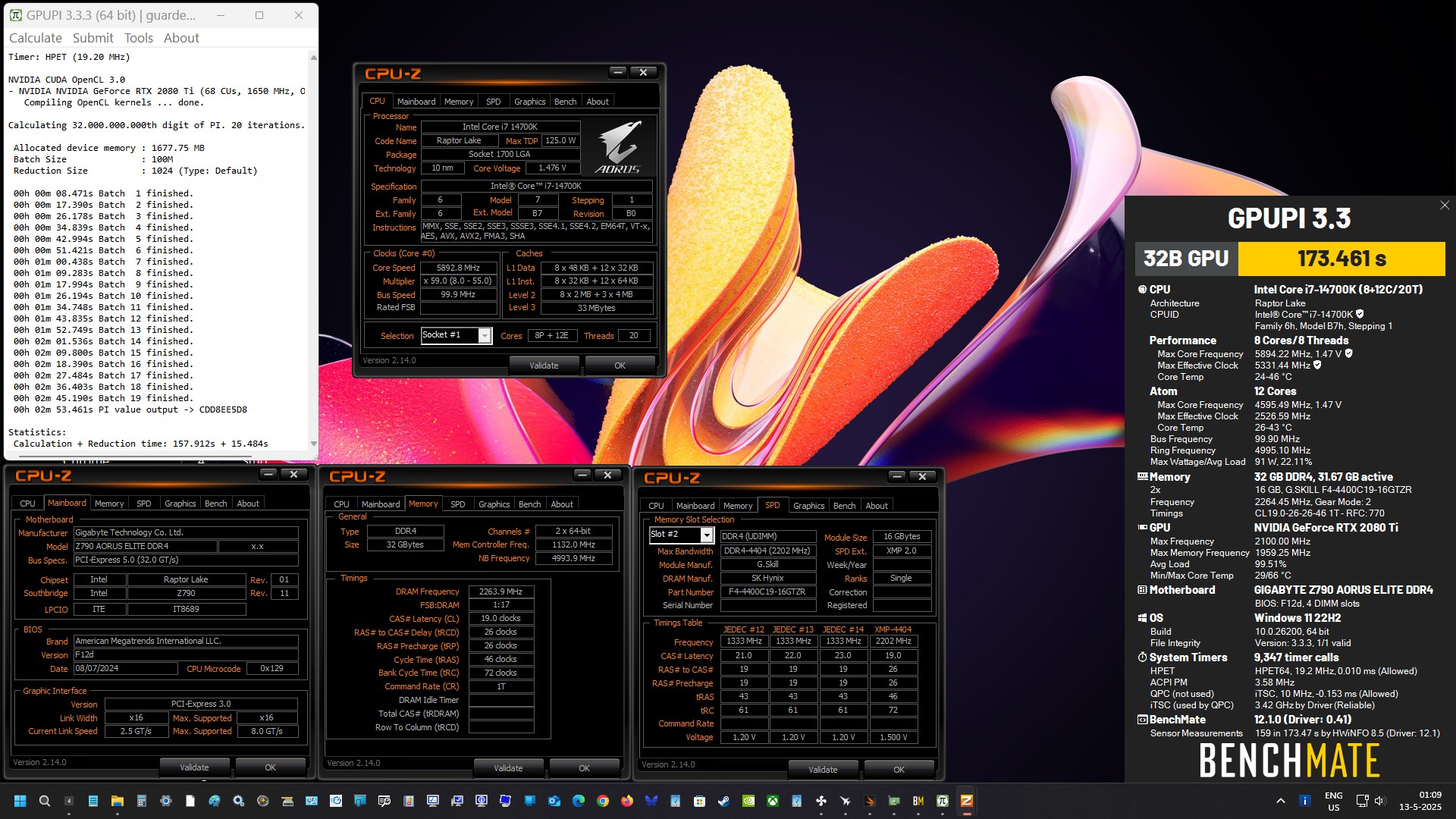
Task: Open Outlook from the taskbar
Action: point(554,801)
